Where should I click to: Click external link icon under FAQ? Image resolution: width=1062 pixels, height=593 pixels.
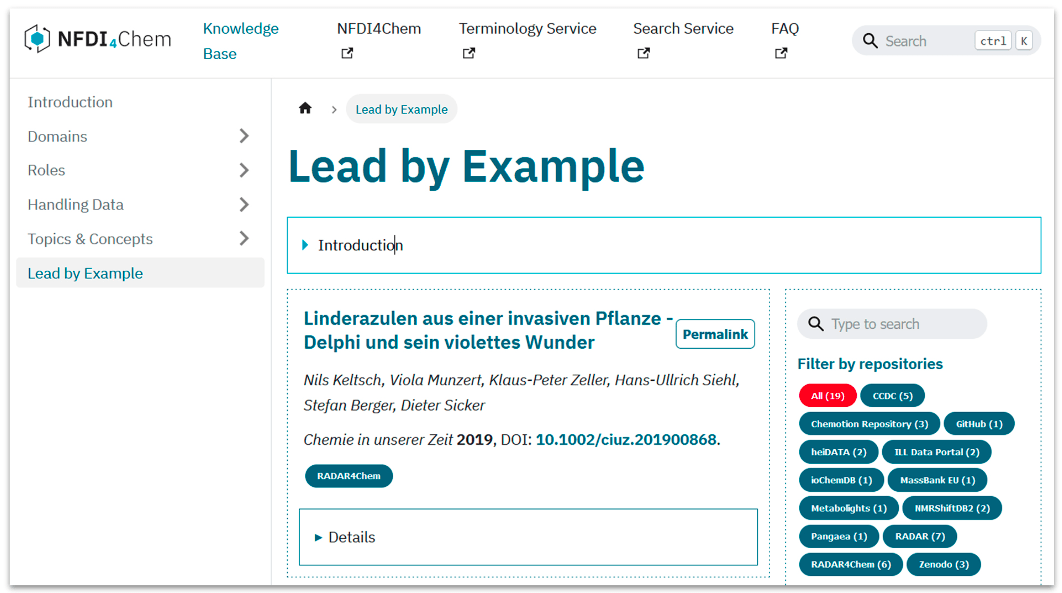[781, 53]
